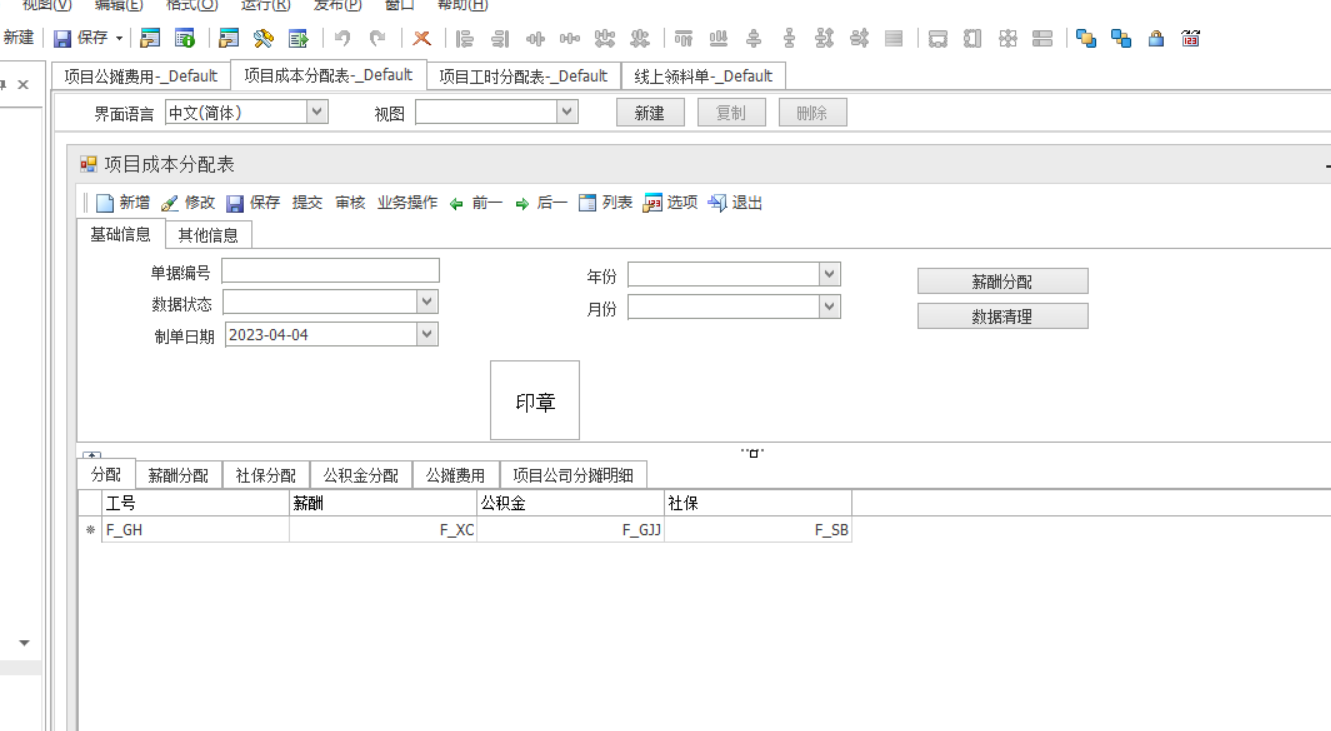
Task: Open the 界面语言 language dropdown
Action: click(317, 112)
